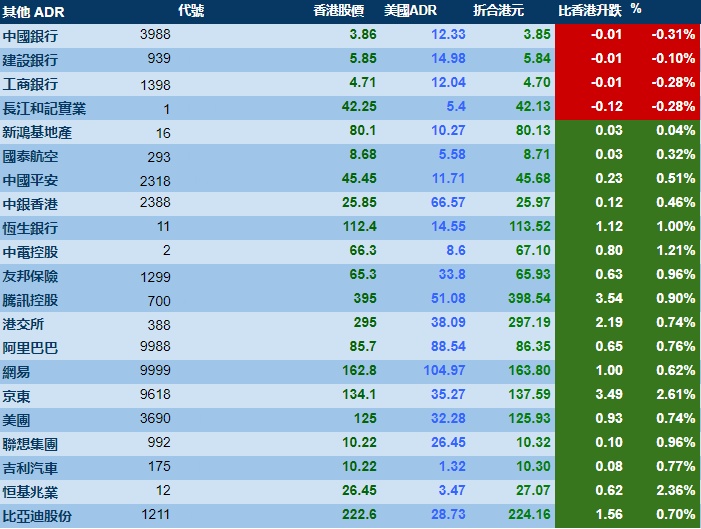
Task: Click Hong Kong price 395
Action: coord(365,299)
